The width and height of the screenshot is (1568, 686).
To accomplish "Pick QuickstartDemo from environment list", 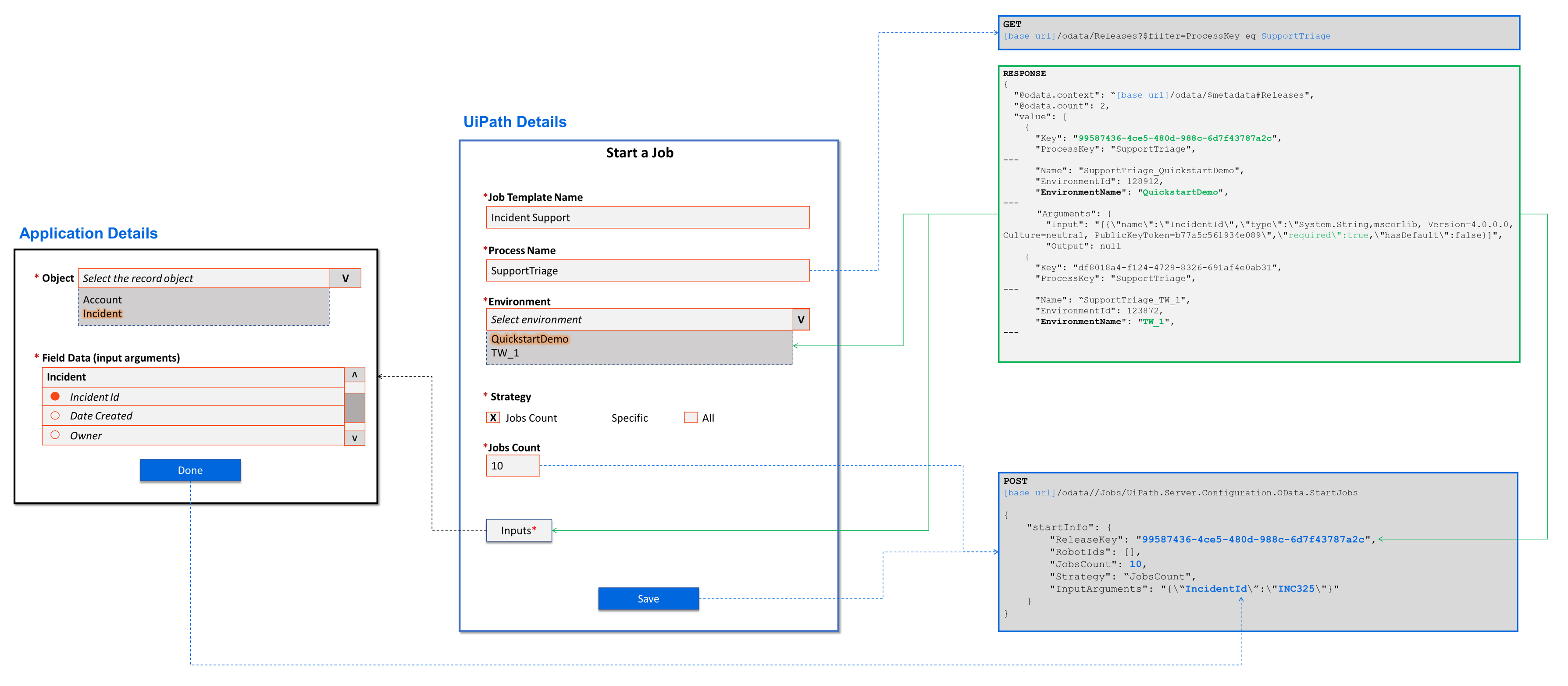I will pos(530,339).
